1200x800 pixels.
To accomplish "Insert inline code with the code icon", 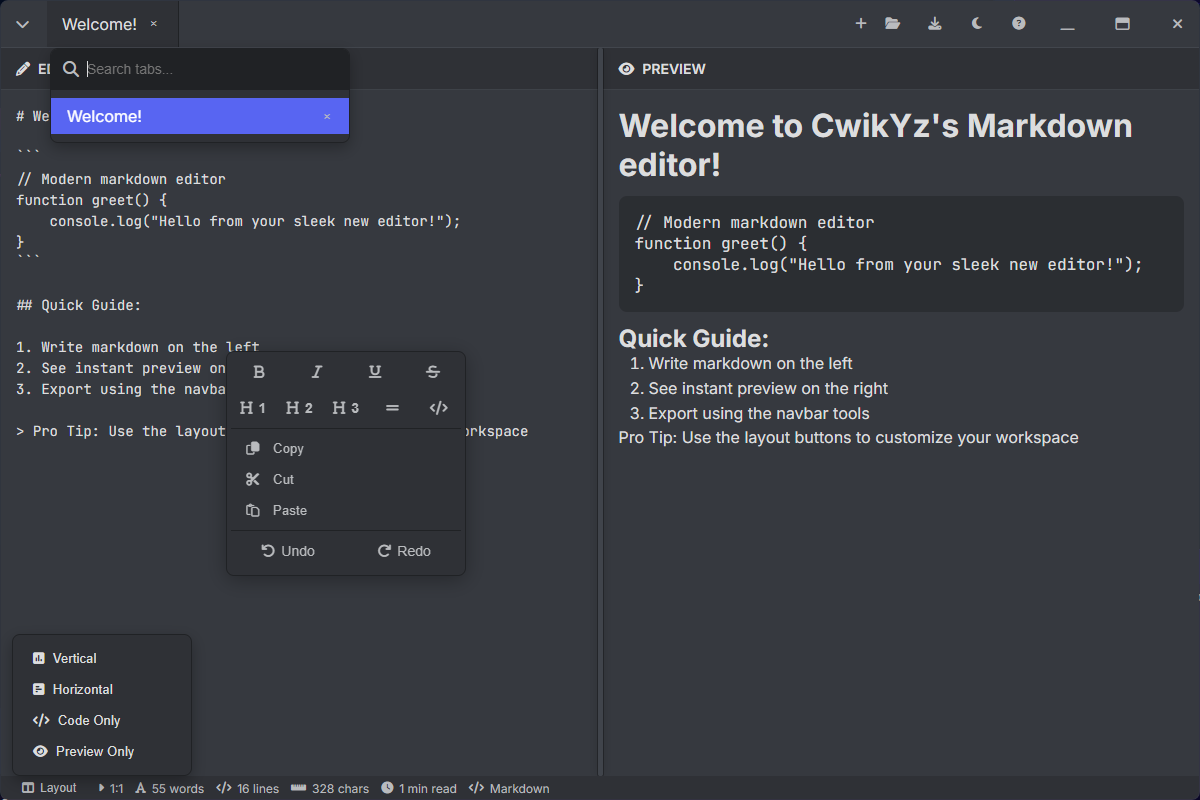I will pyautogui.click(x=438, y=408).
